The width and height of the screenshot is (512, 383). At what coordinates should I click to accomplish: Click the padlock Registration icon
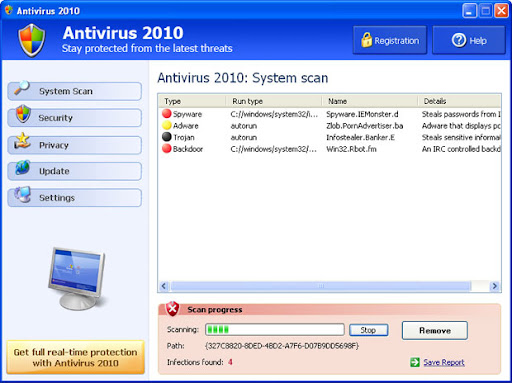366,40
